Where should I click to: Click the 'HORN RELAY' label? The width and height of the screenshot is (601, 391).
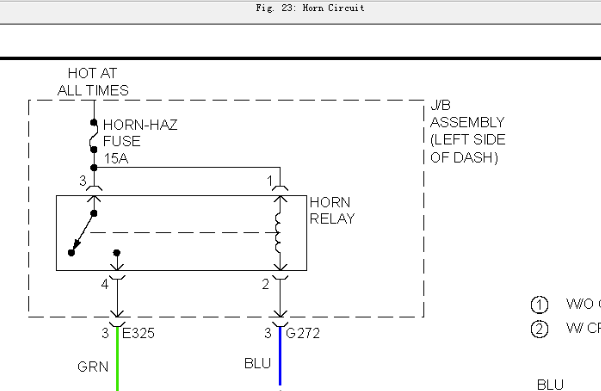click(x=332, y=210)
